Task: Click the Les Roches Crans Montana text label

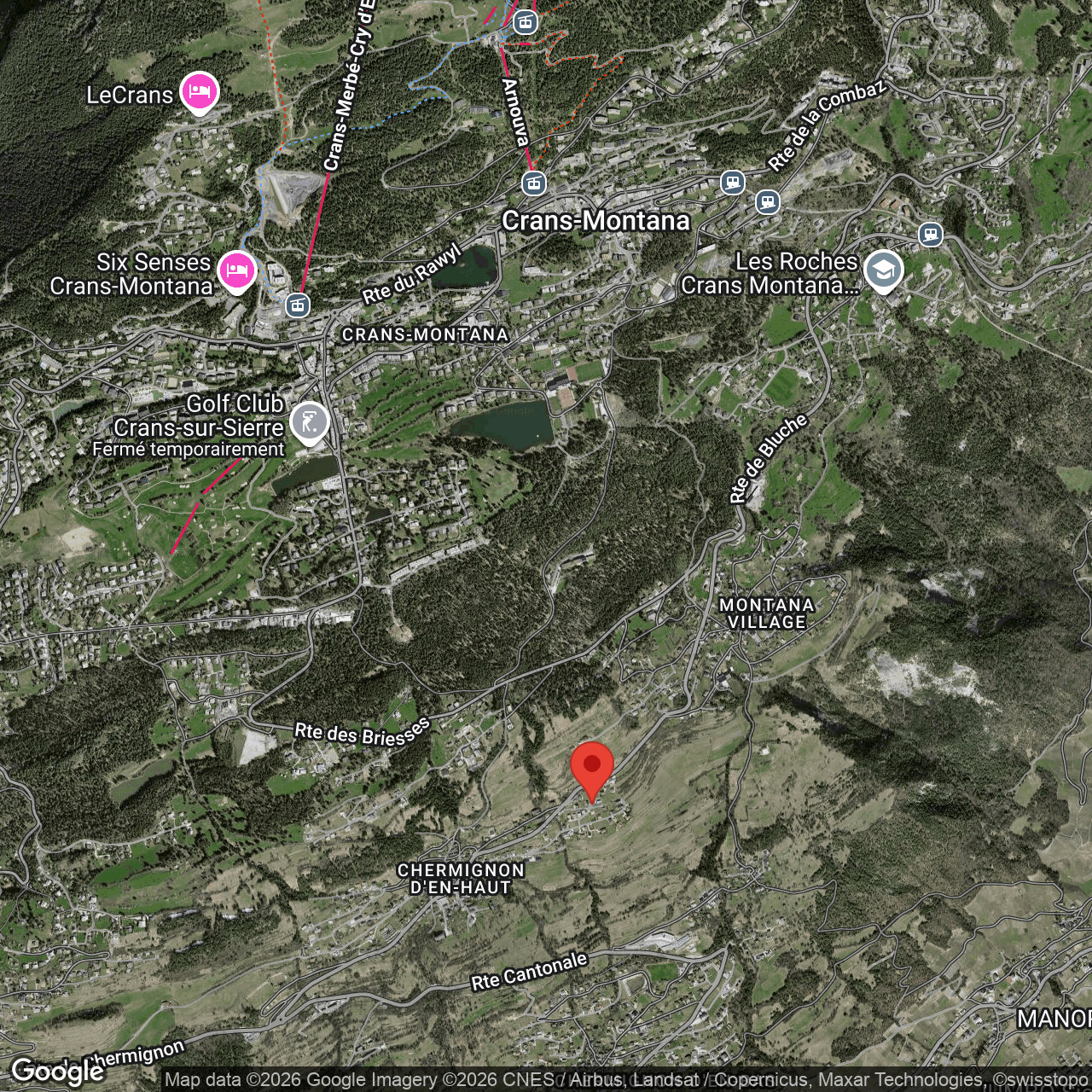Action: click(x=770, y=273)
